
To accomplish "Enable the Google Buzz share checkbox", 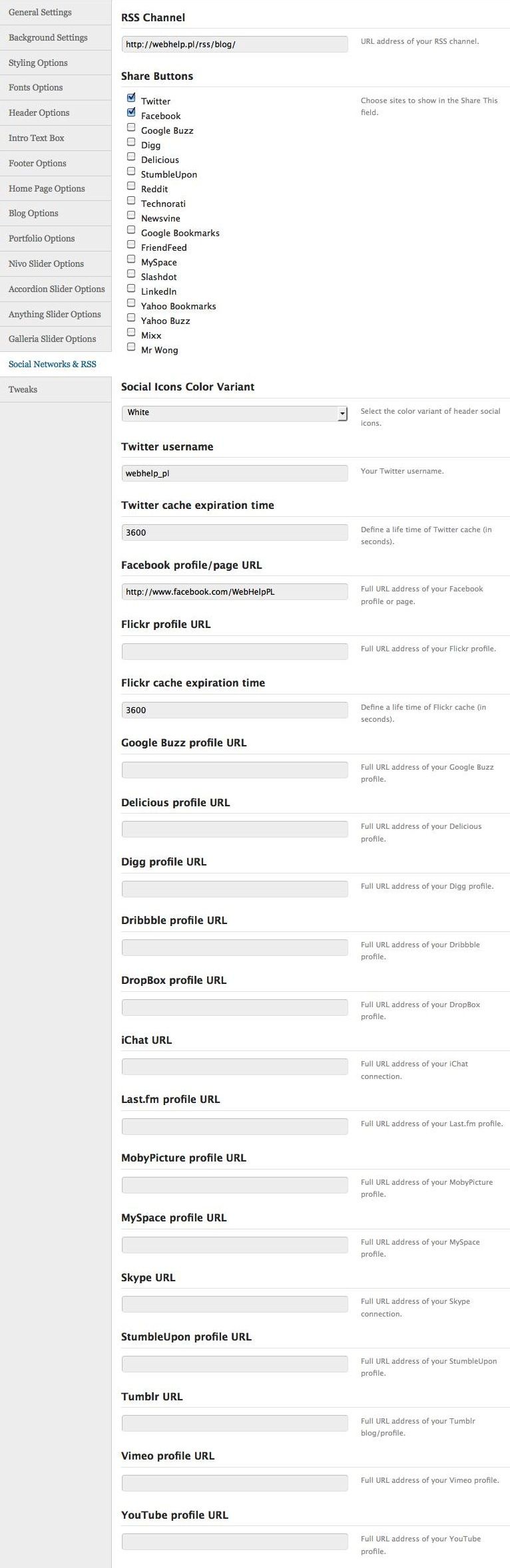I will (x=131, y=127).
